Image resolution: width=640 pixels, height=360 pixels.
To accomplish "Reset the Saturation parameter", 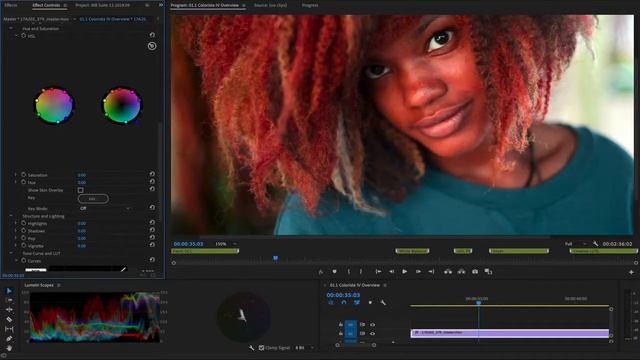I will tap(152, 174).
